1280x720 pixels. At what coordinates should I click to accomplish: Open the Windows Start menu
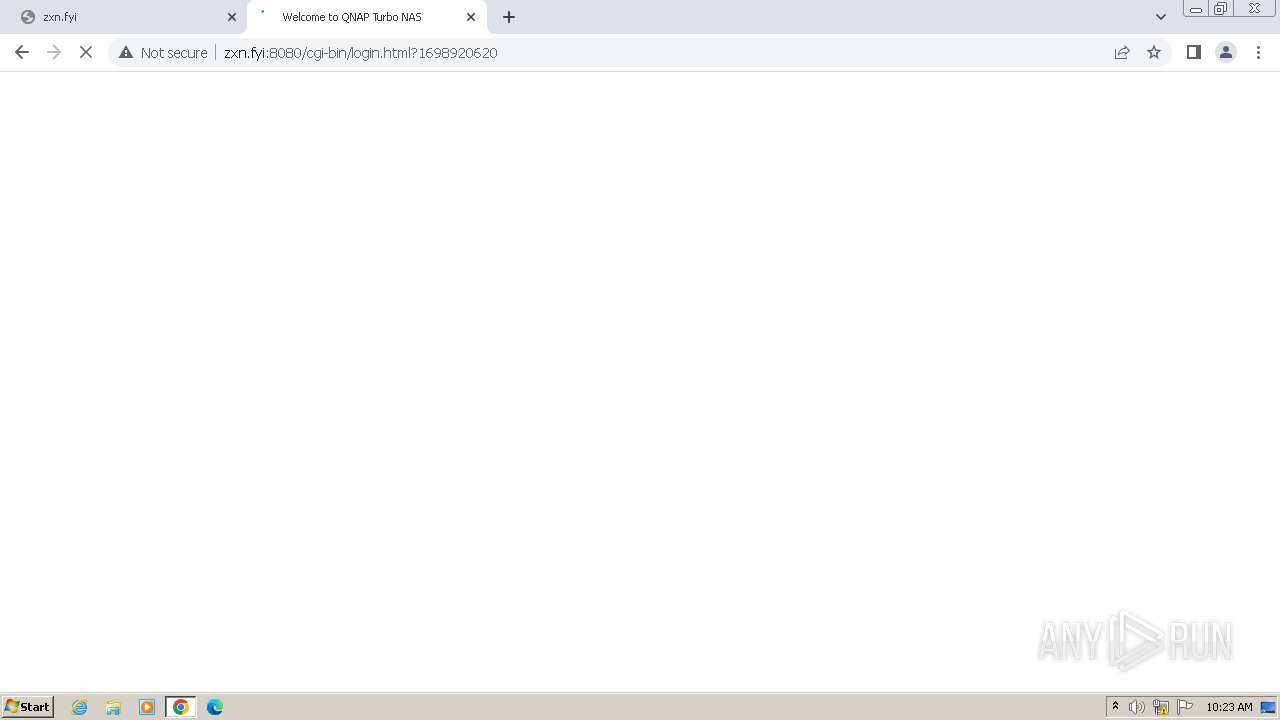coord(28,707)
